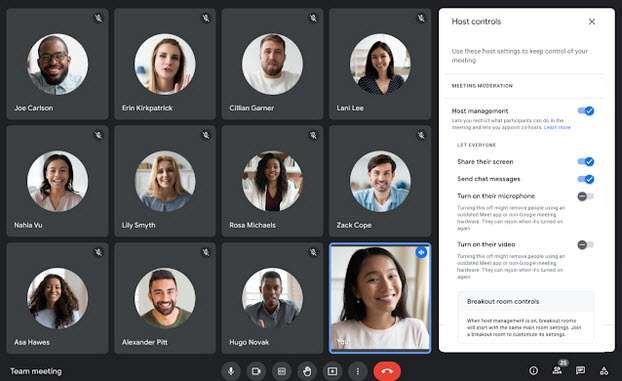Select Nahla Vu's avatar

pyautogui.click(x=58, y=181)
